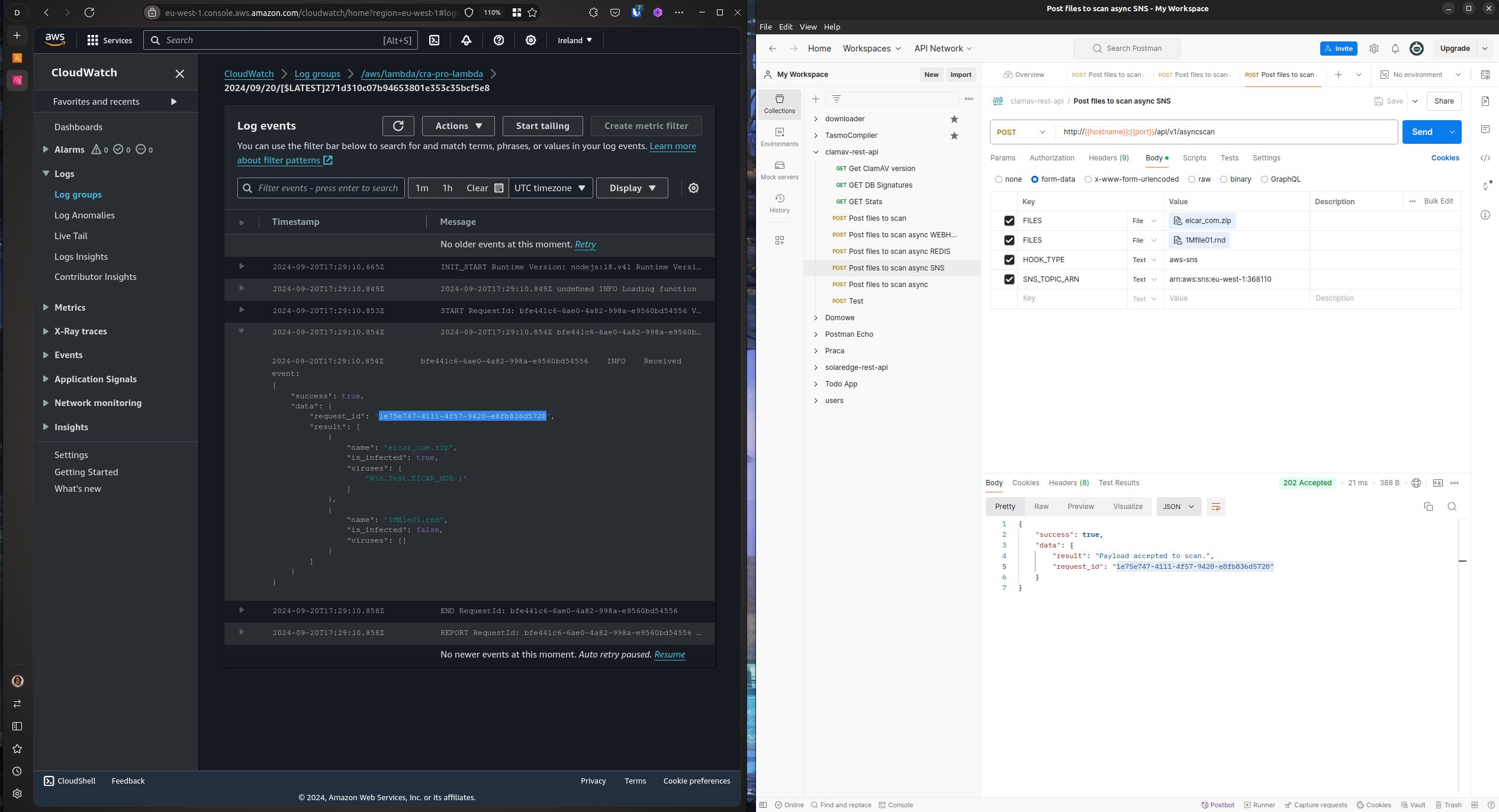The image size is (1499, 812).
Task: Open Postman notifications bell
Action: (1395, 49)
